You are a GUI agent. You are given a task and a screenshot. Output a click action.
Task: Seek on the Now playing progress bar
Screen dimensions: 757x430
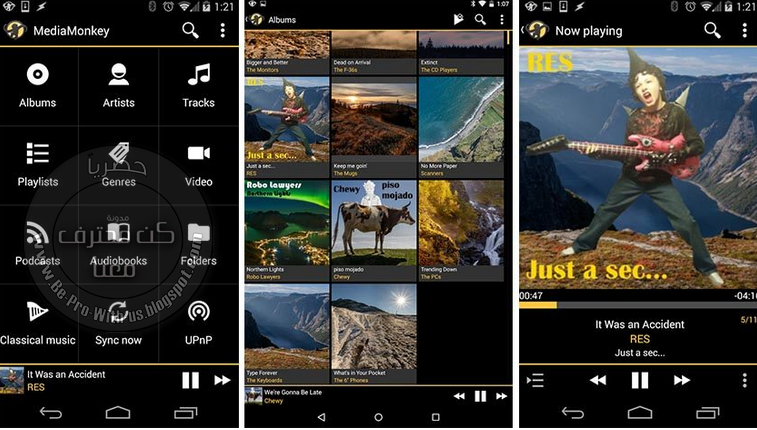tap(638, 305)
